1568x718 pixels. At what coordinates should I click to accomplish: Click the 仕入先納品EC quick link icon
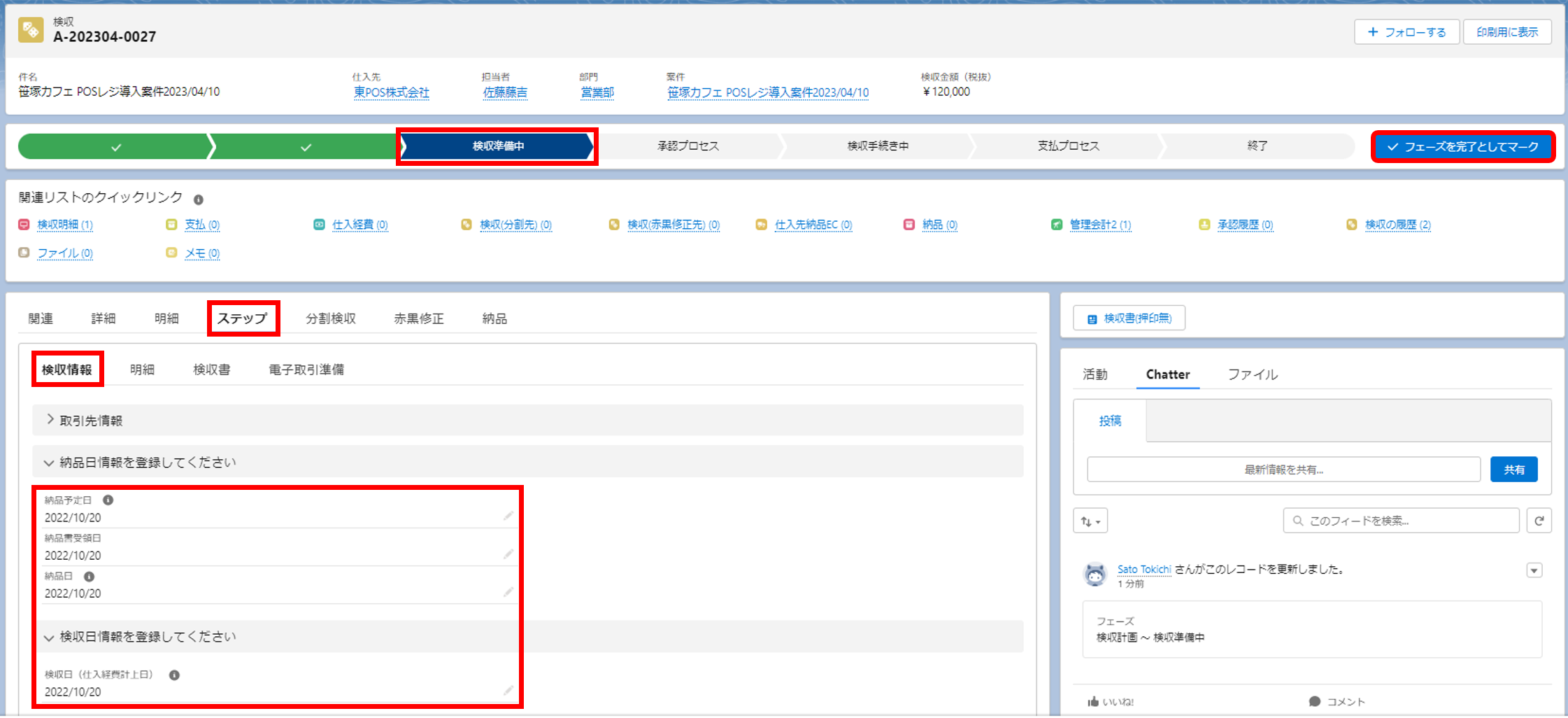pyautogui.click(x=762, y=225)
